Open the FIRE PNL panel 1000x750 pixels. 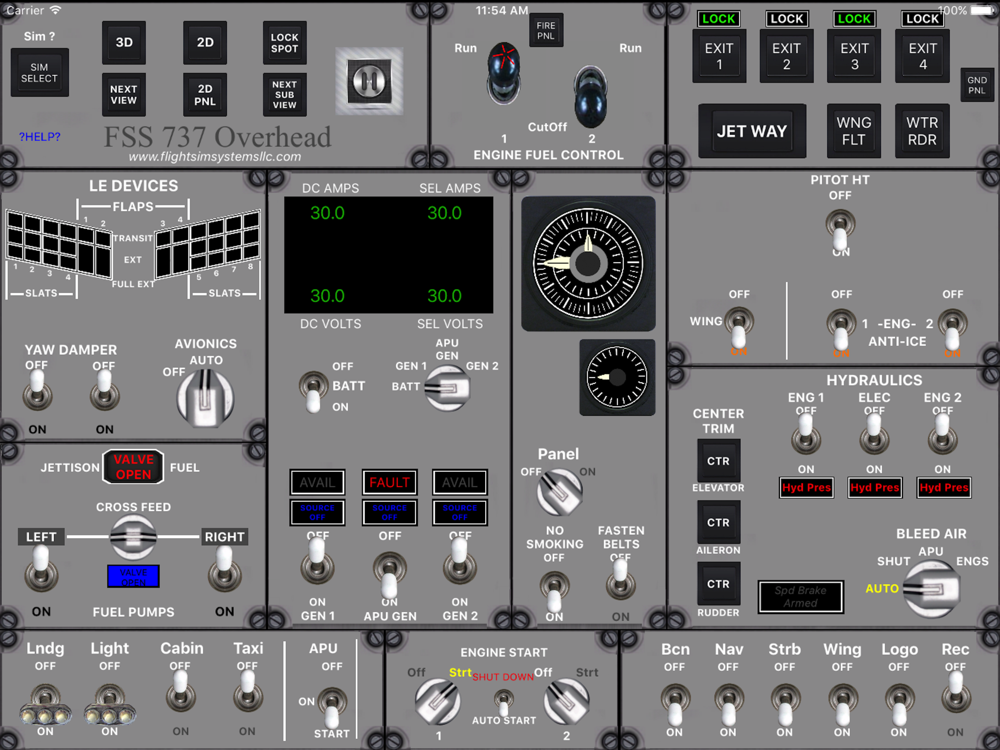point(546,31)
